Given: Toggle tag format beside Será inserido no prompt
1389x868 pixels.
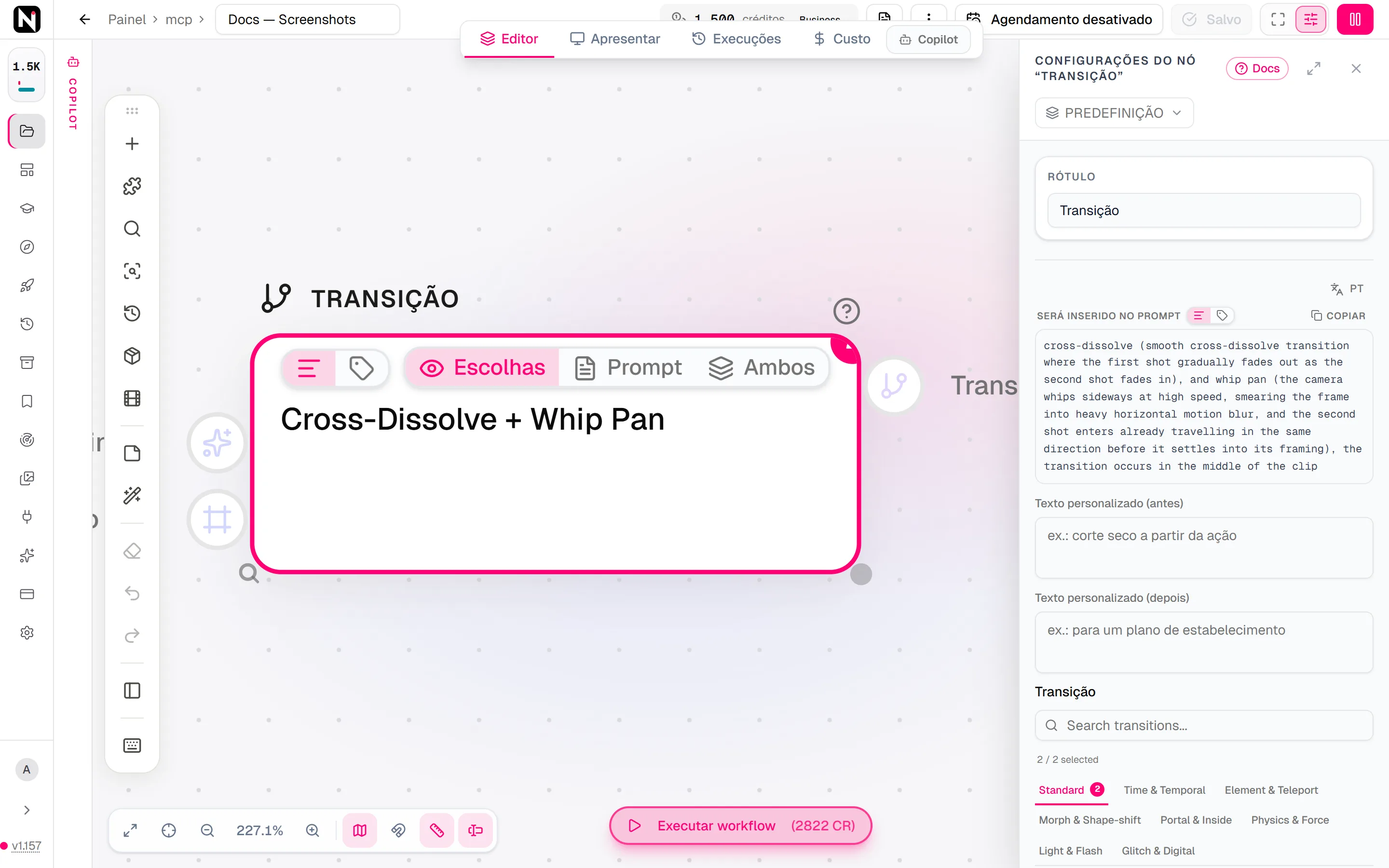Looking at the screenshot, I should (x=1222, y=315).
